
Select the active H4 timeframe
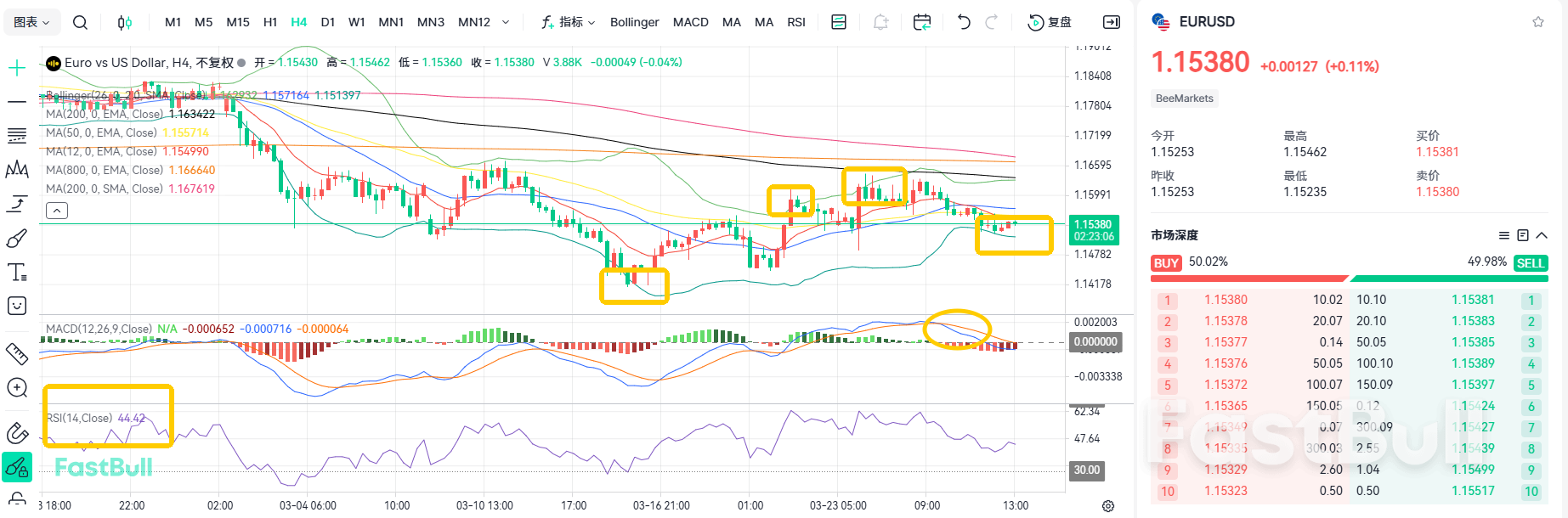[x=298, y=22]
